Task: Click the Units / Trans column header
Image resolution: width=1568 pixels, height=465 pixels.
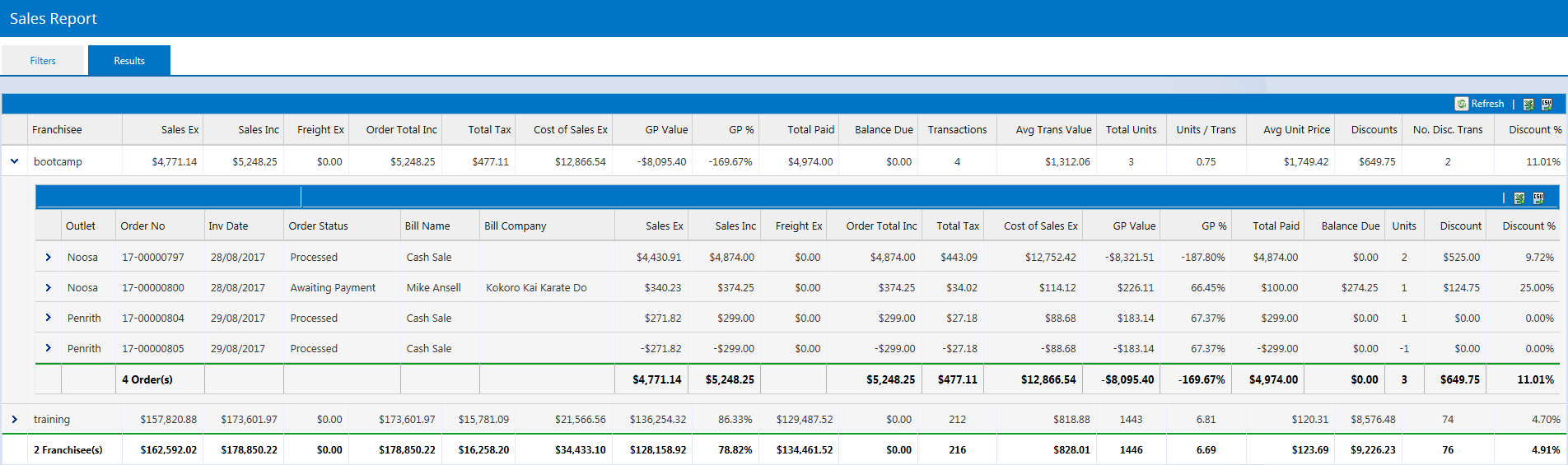Action: pyautogui.click(x=1206, y=129)
